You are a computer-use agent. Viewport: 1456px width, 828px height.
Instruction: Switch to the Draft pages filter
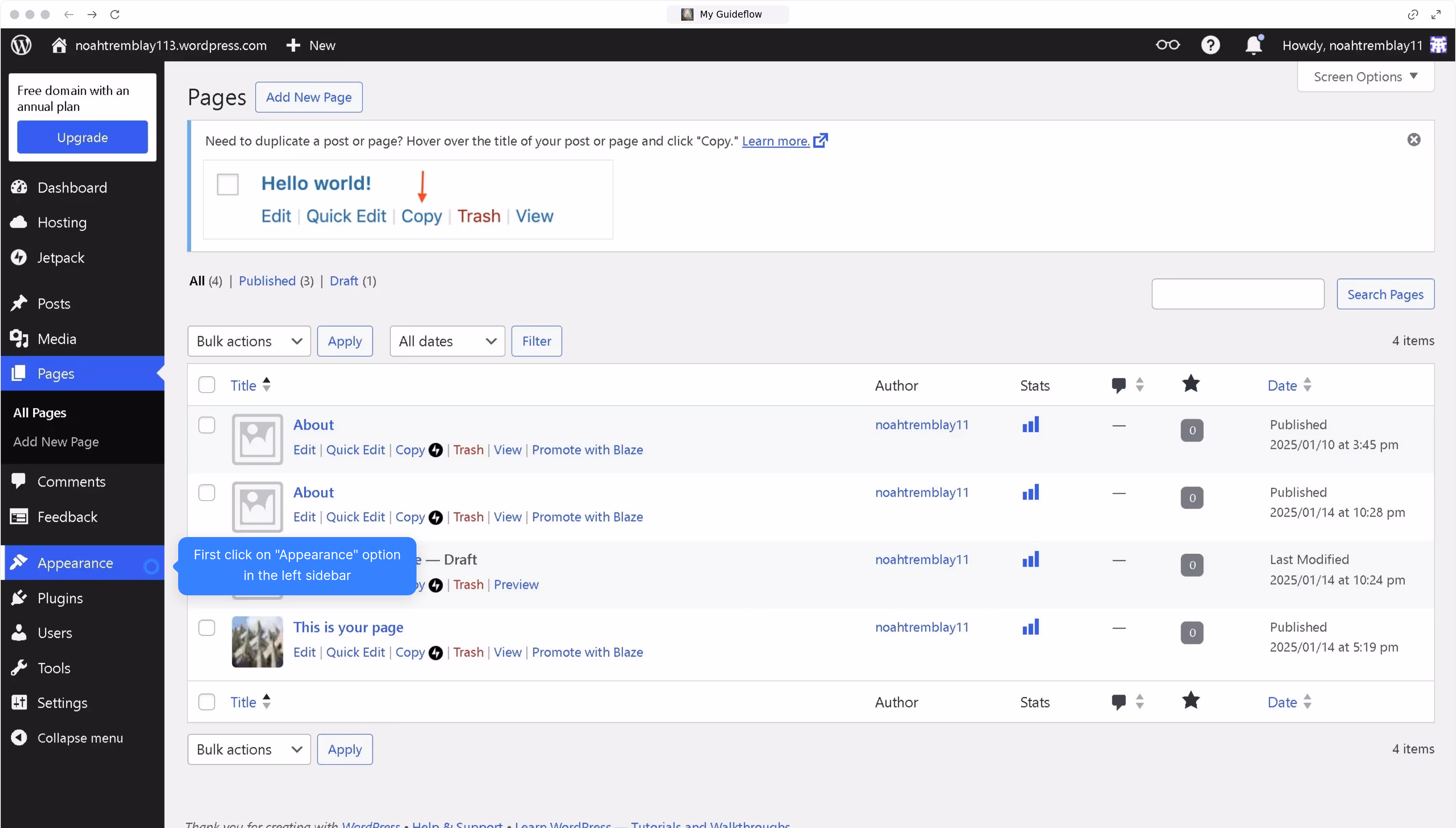click(343, 281)
